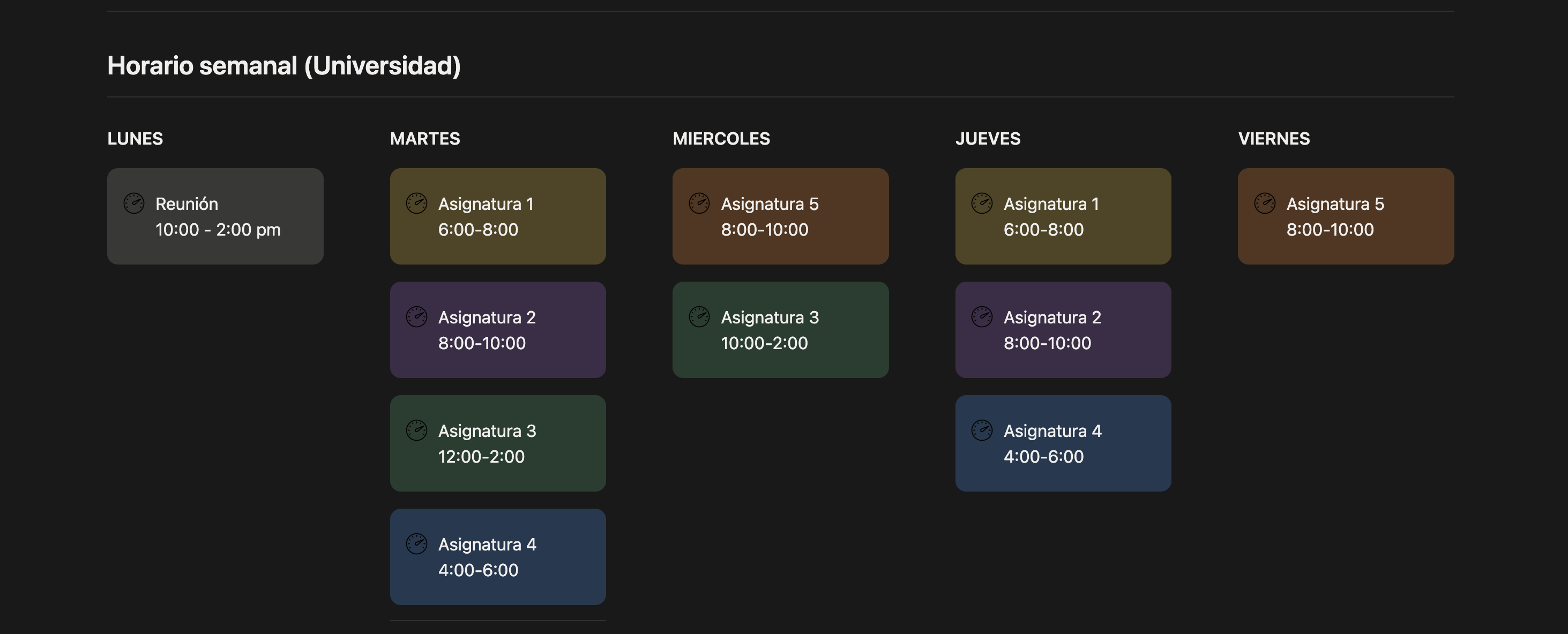
Task: Click clock icon of Martes Asignatura 1
Action: click(416, 203)
